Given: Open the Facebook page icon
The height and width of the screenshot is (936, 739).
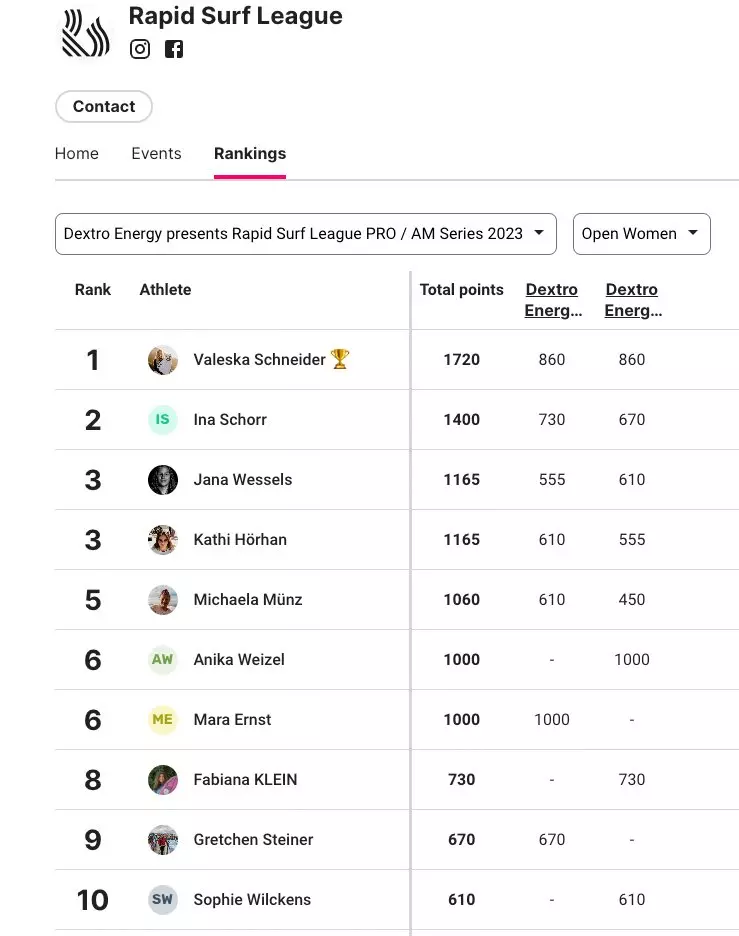Looking at the screenshot, I should [x=174, y=49].
